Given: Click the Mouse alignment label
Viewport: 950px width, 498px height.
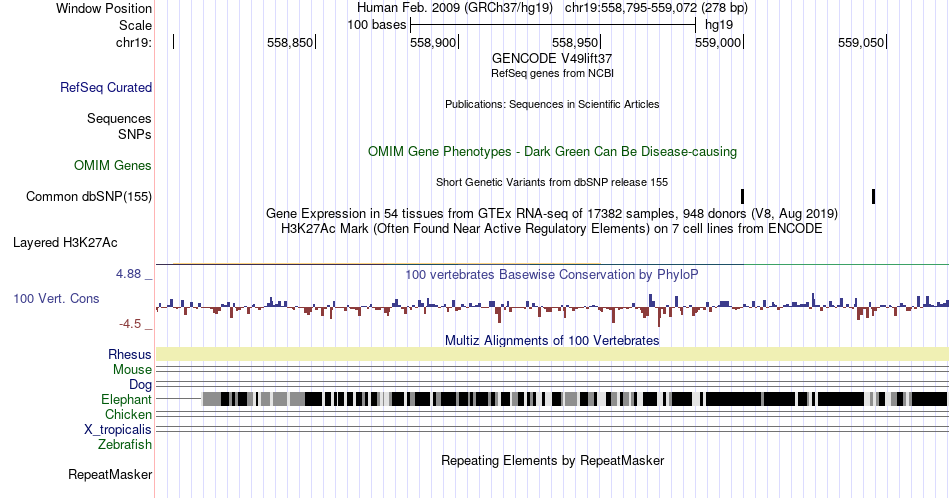Looking at the screenshot, I should tap(132, 370).
